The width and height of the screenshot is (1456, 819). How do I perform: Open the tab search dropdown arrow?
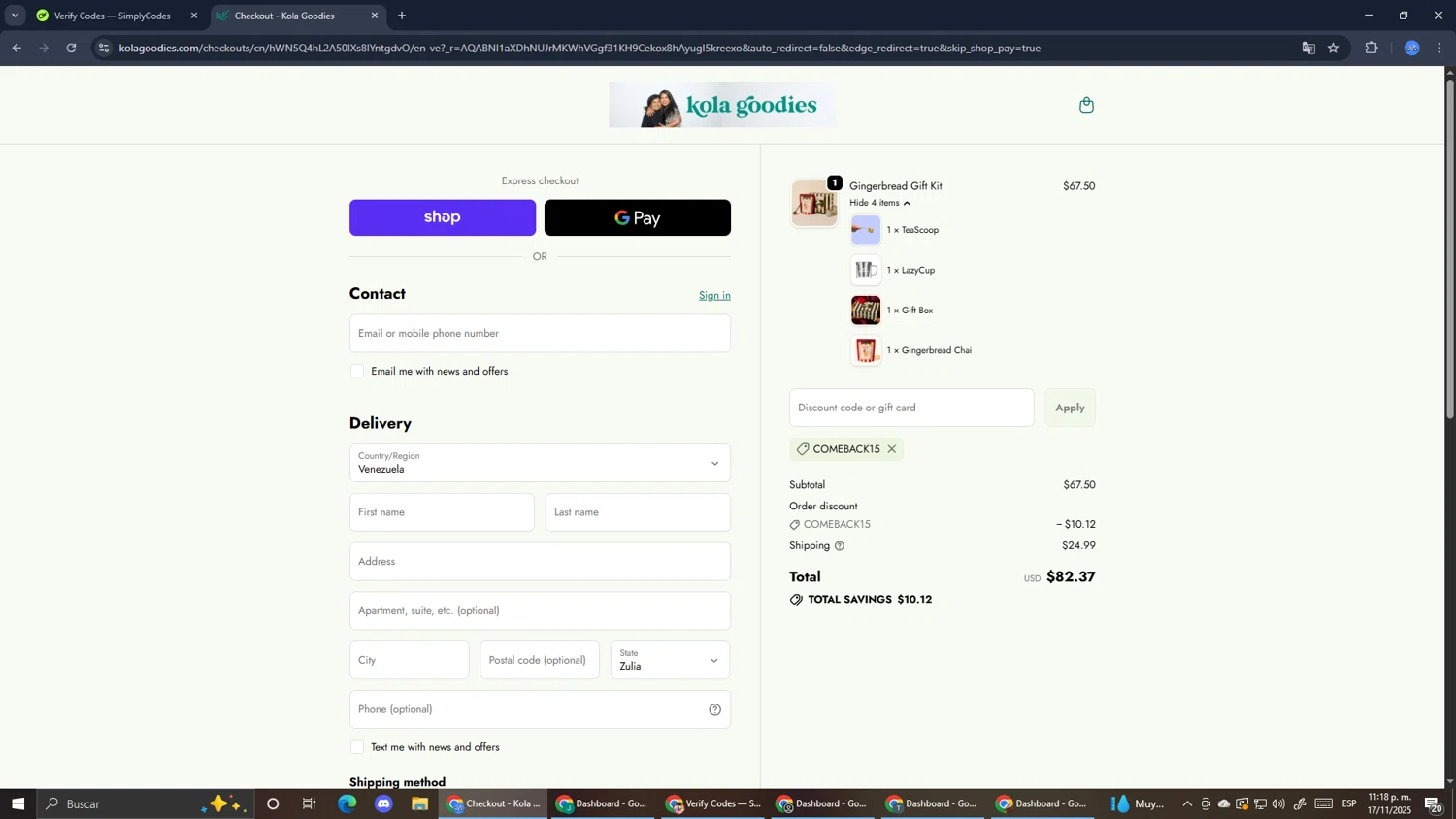(15, 16)
